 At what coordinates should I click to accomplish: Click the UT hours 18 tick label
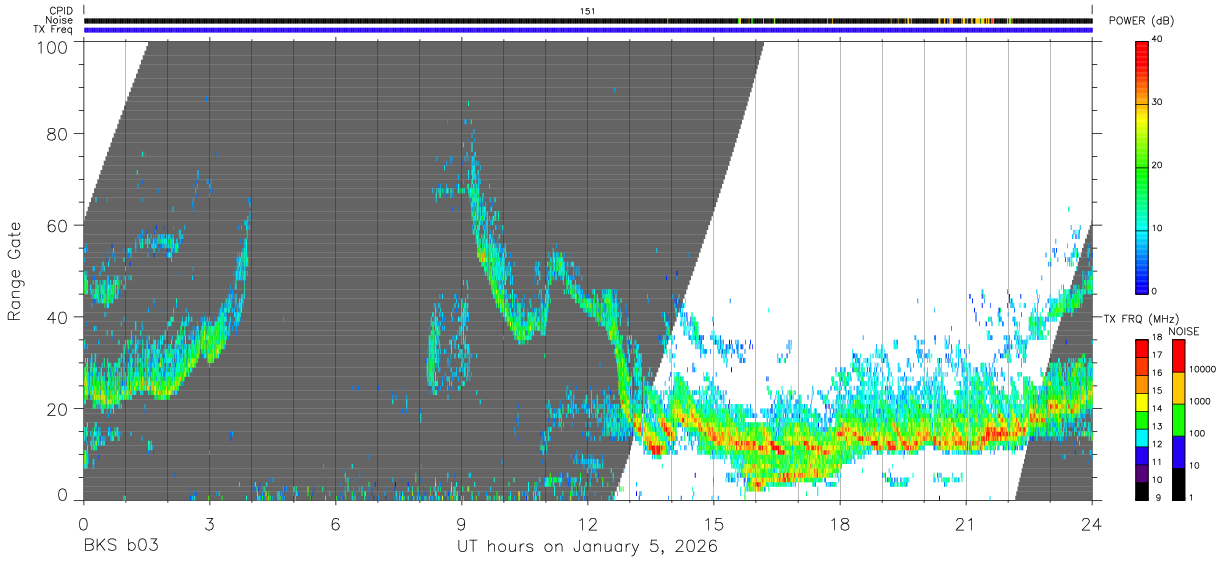click(x=840, y=523)
